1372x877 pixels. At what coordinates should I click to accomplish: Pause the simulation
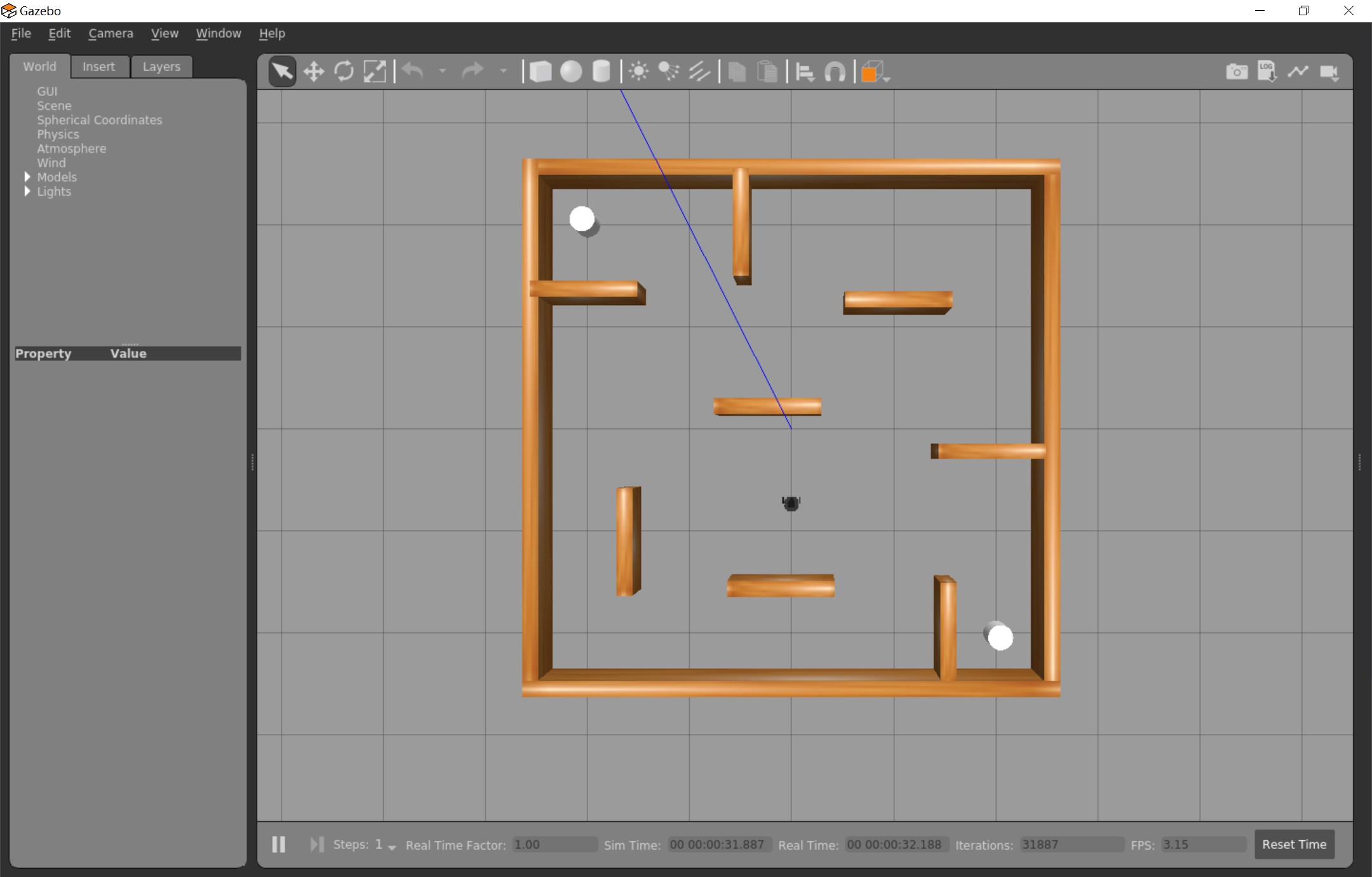click(x=279, y=845)
